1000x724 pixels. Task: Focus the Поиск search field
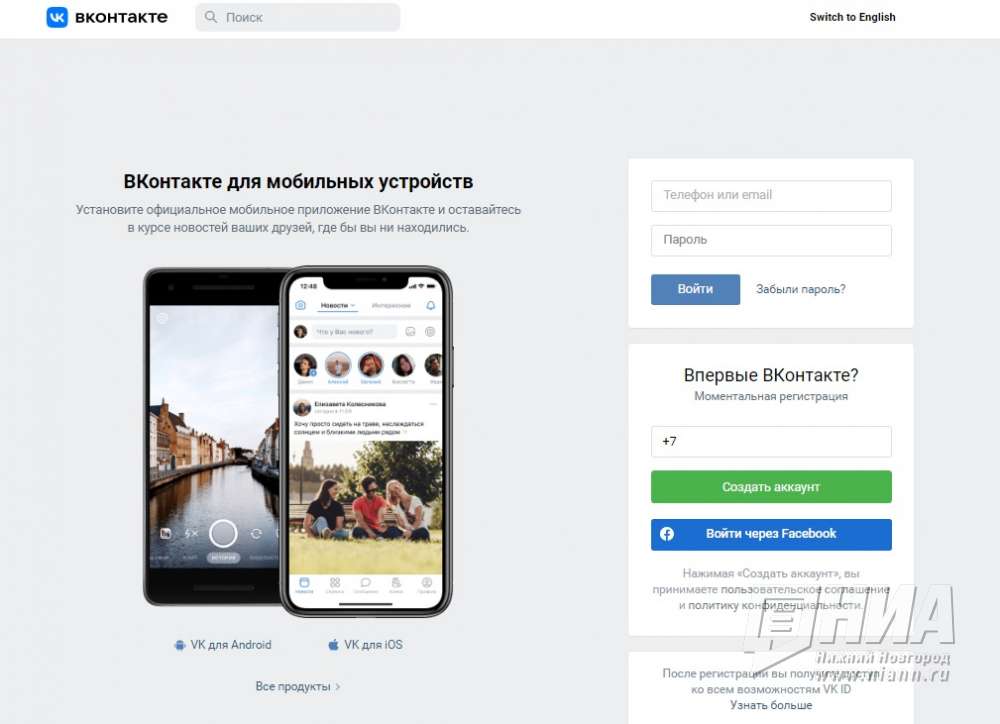coord(298,17)
